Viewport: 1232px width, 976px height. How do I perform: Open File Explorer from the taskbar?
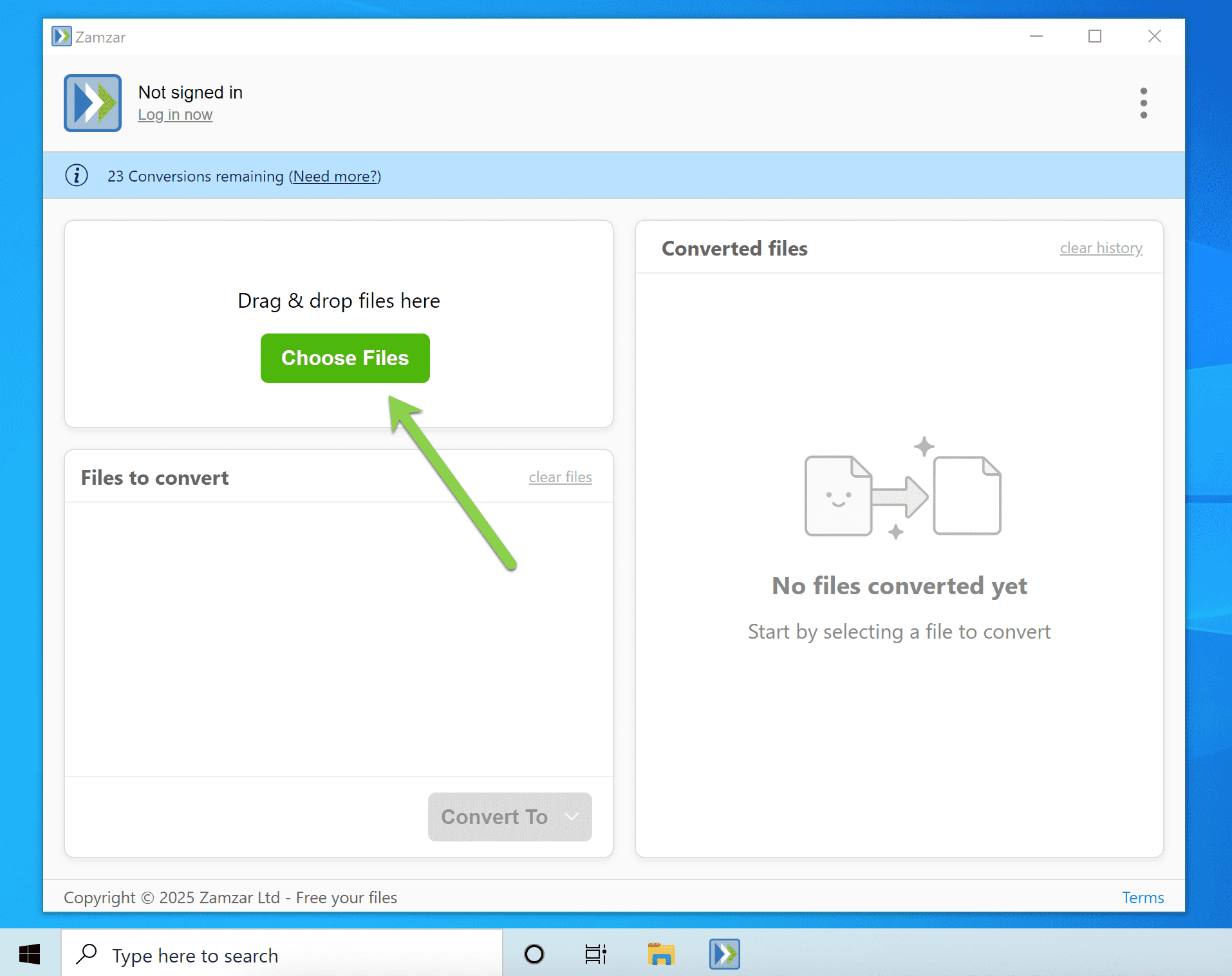(661, 954)
